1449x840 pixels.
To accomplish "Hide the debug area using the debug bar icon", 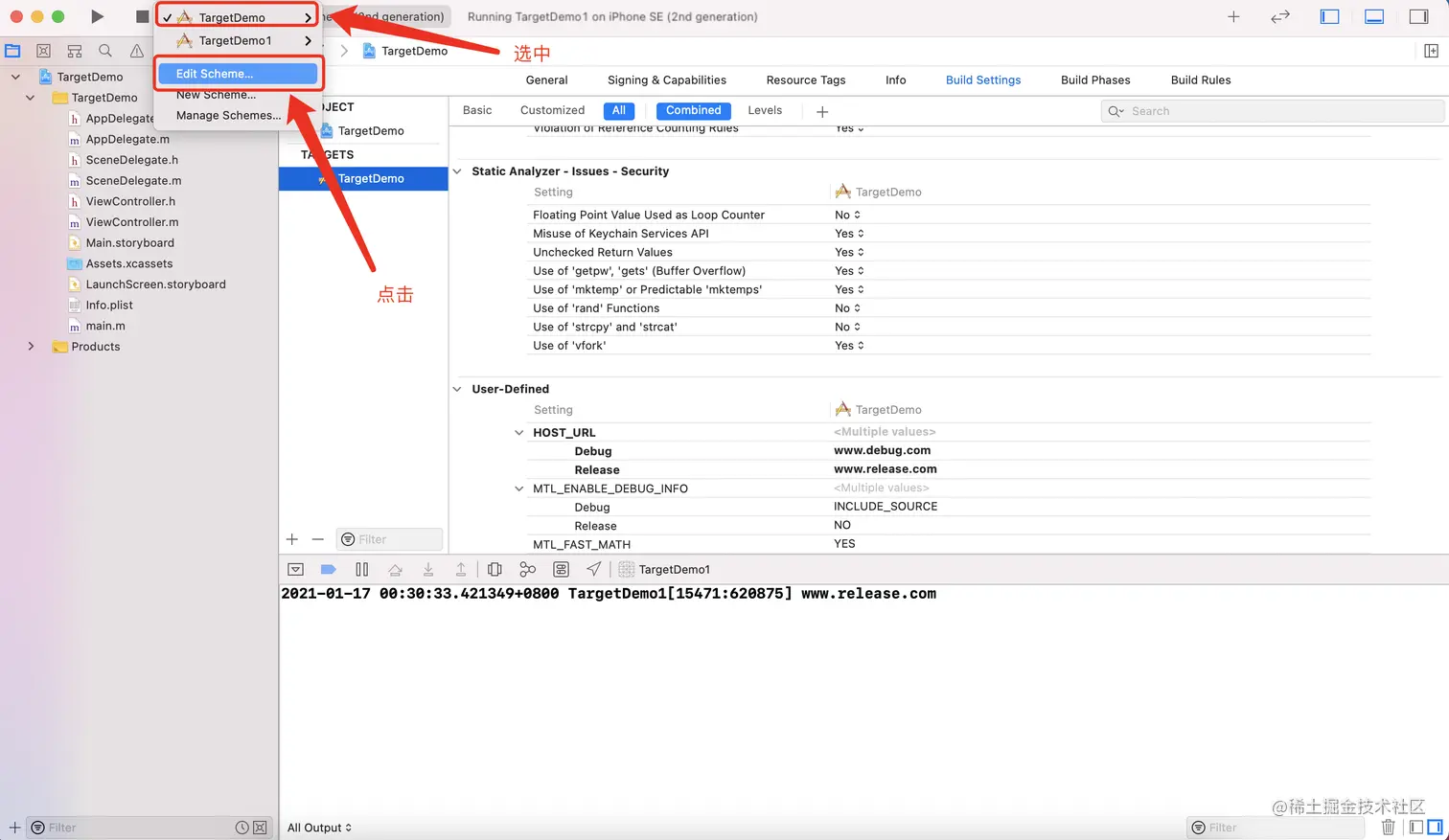I will (296, 569).
